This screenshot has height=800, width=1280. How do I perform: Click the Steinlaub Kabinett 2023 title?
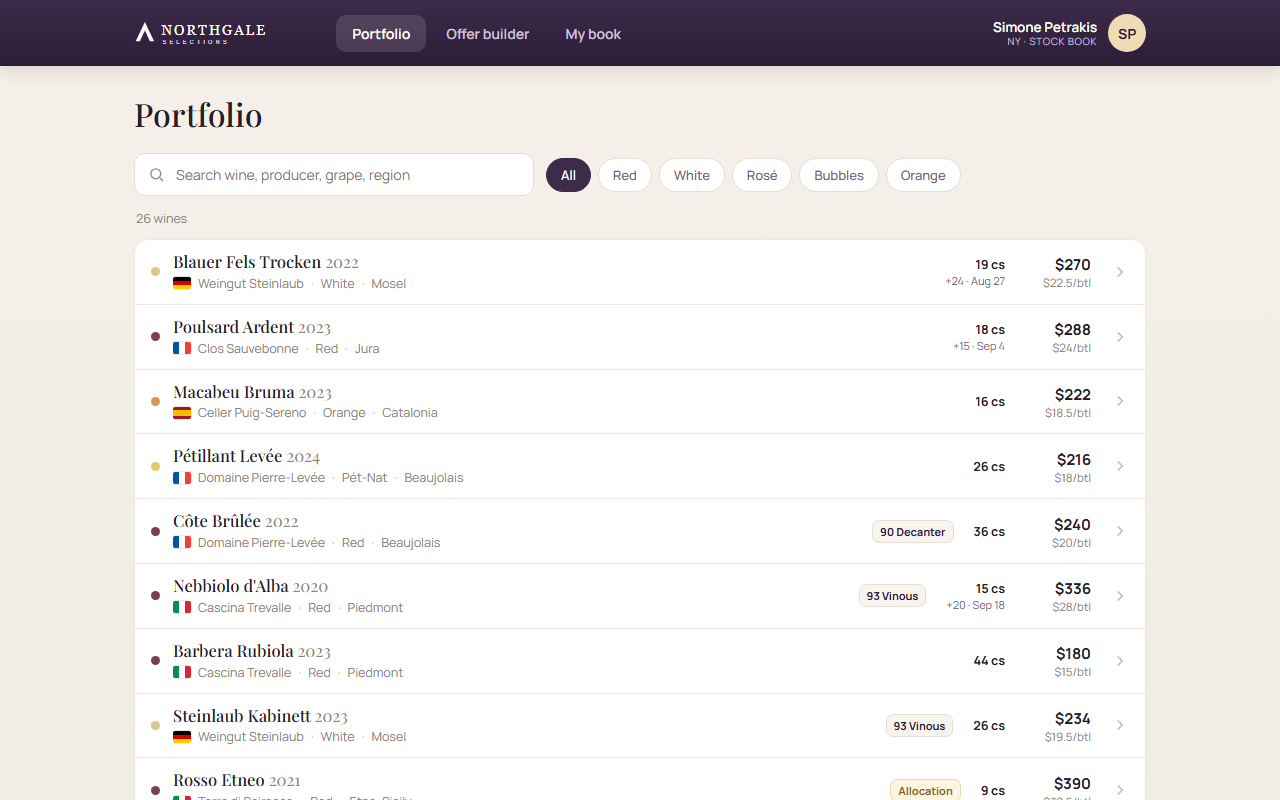(x=260, y=716)
